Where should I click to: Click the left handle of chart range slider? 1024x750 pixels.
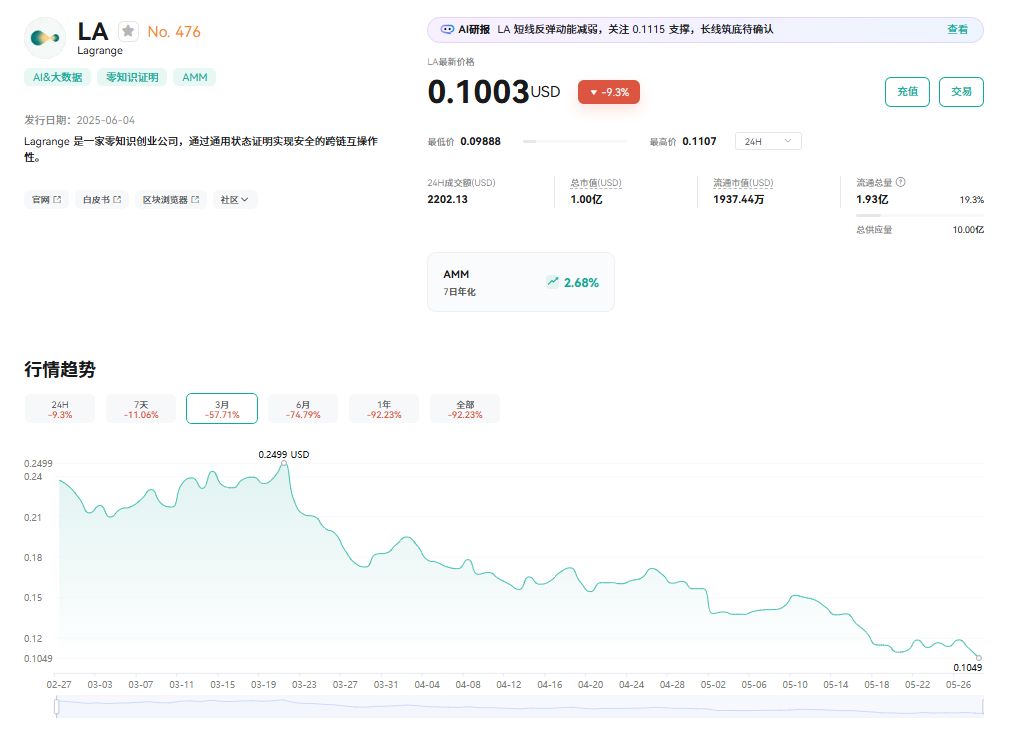tap(57, 706)
